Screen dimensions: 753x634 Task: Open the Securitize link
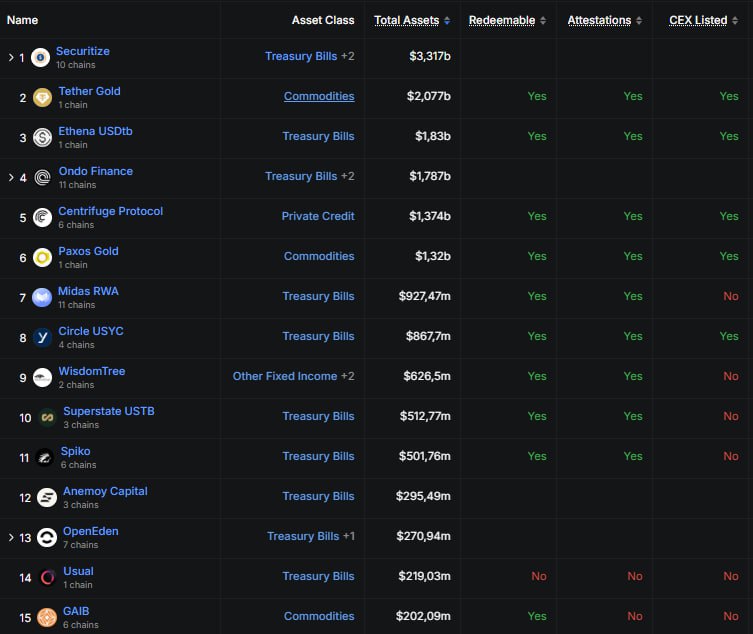coord(83,51)
